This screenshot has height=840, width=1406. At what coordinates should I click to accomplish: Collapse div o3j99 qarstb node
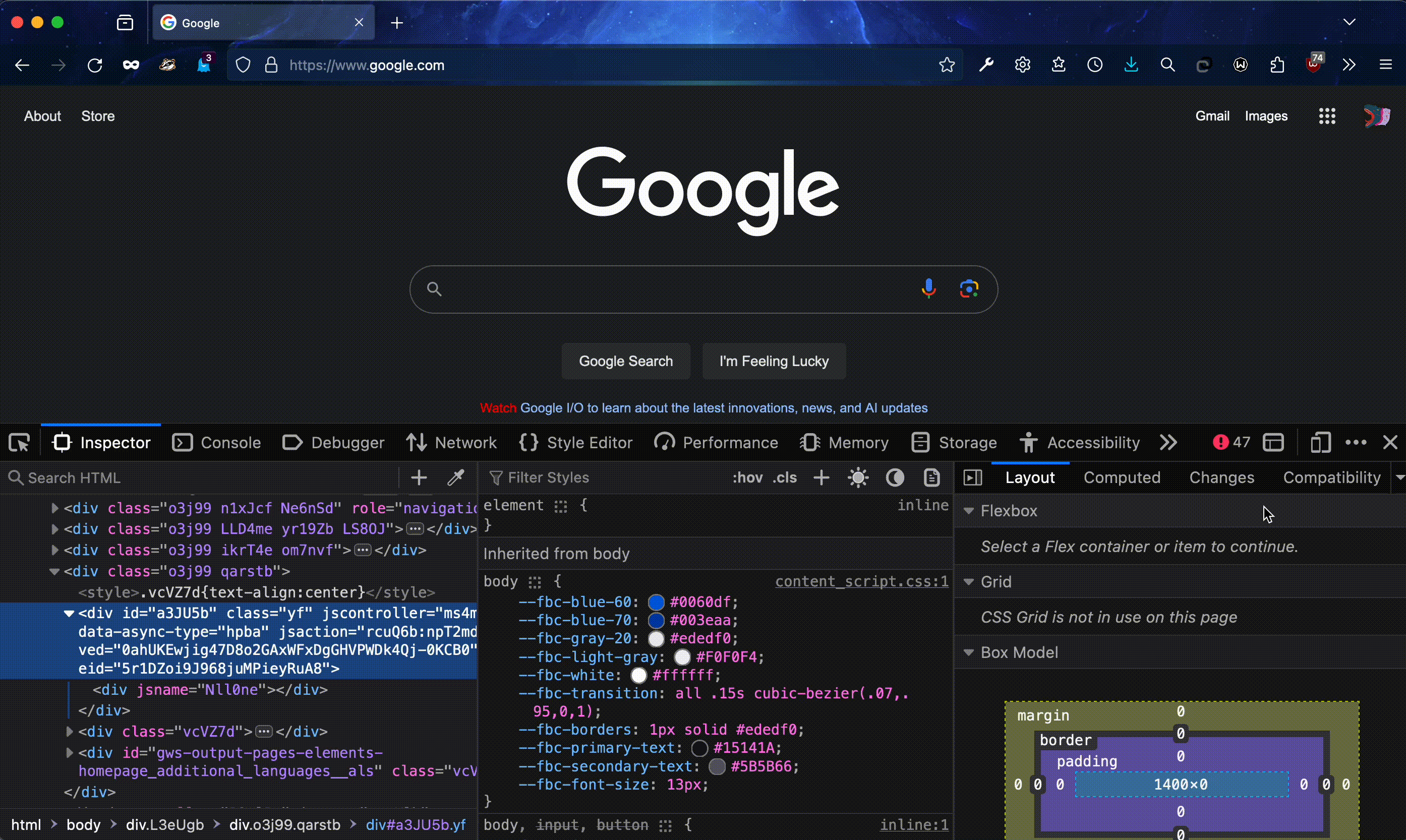pos(55,572)
